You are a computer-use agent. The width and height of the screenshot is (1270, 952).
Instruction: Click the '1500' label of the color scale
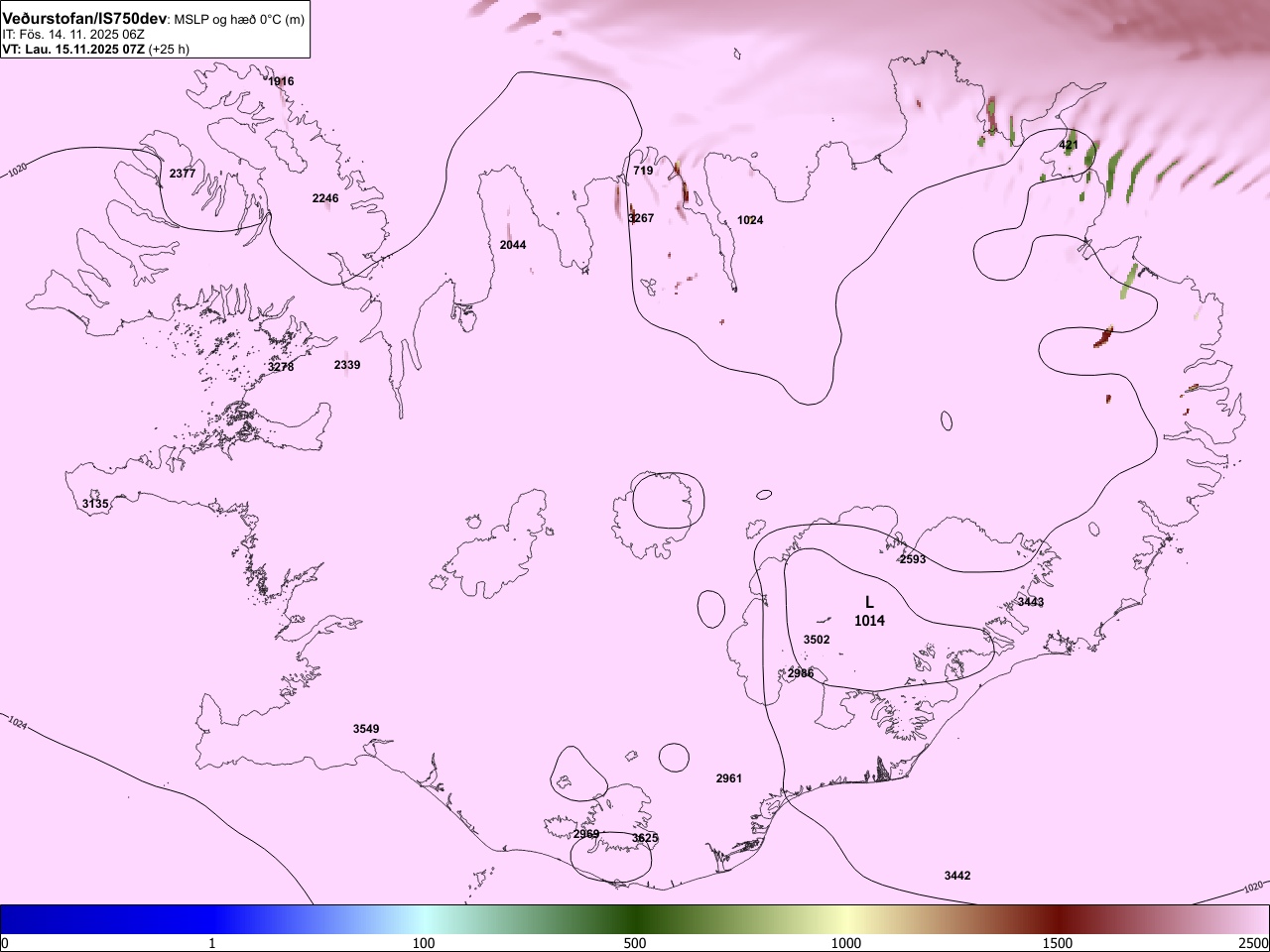click(x=1058, y=943)
